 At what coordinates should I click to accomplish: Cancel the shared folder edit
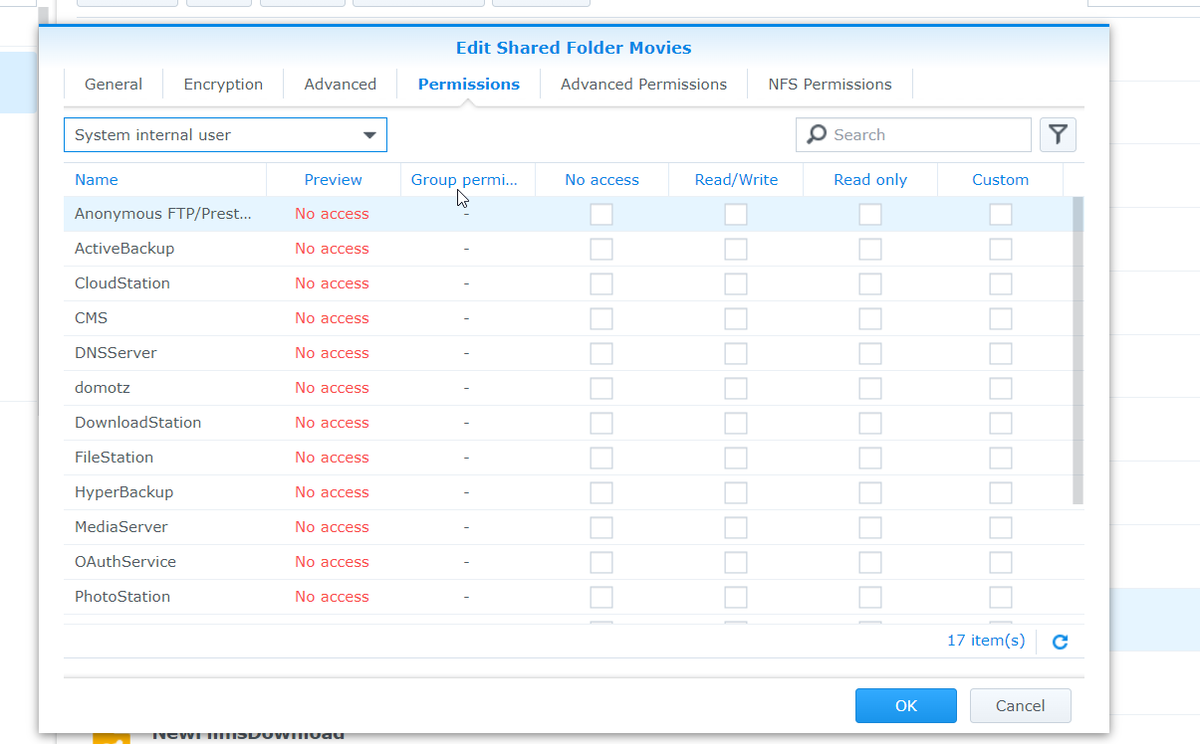[1020, 706]
